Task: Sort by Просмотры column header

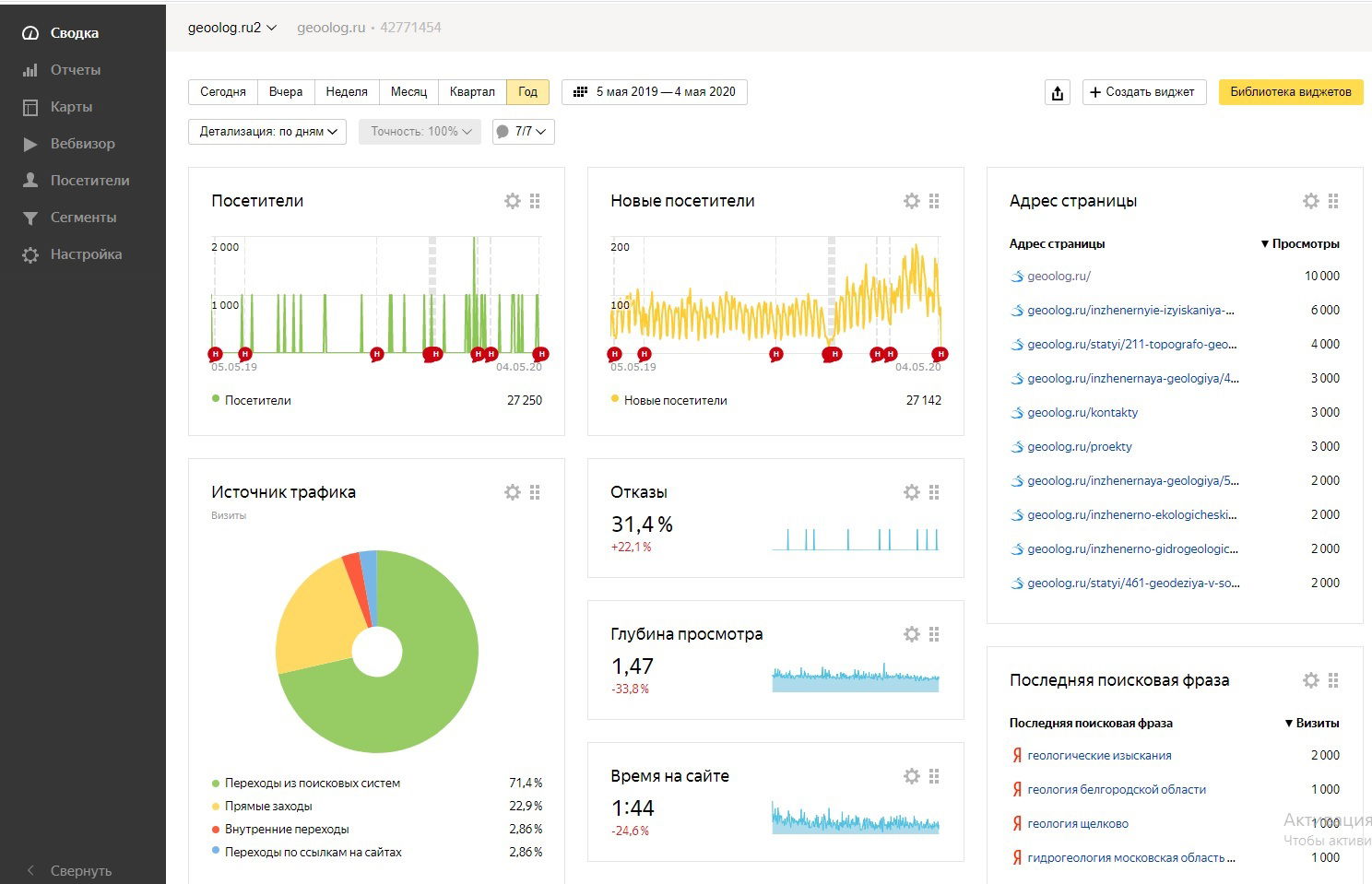Action: click(x=1300, y=244)
